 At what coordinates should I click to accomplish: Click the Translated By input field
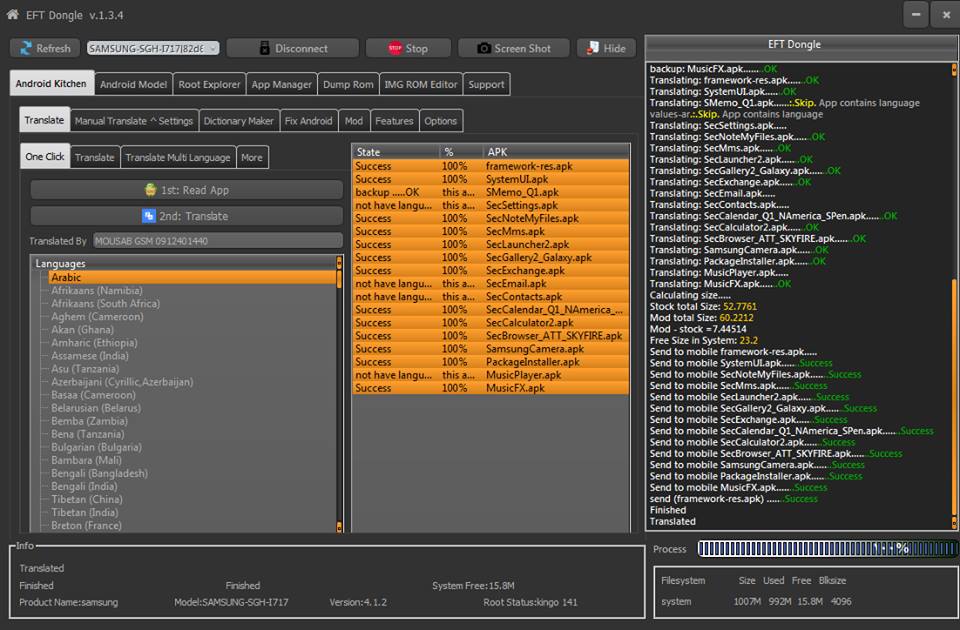click(218, 241)
